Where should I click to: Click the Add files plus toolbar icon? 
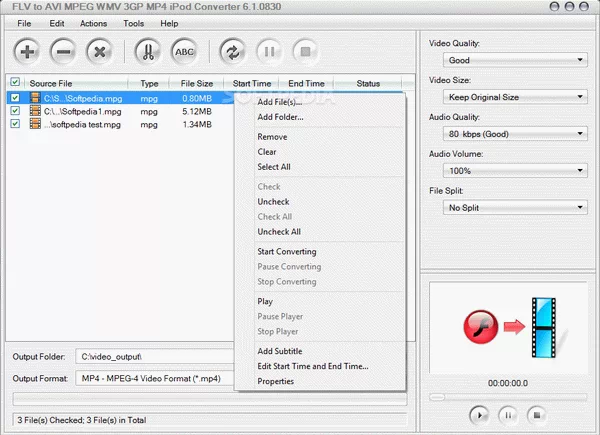tap(27, 52)
